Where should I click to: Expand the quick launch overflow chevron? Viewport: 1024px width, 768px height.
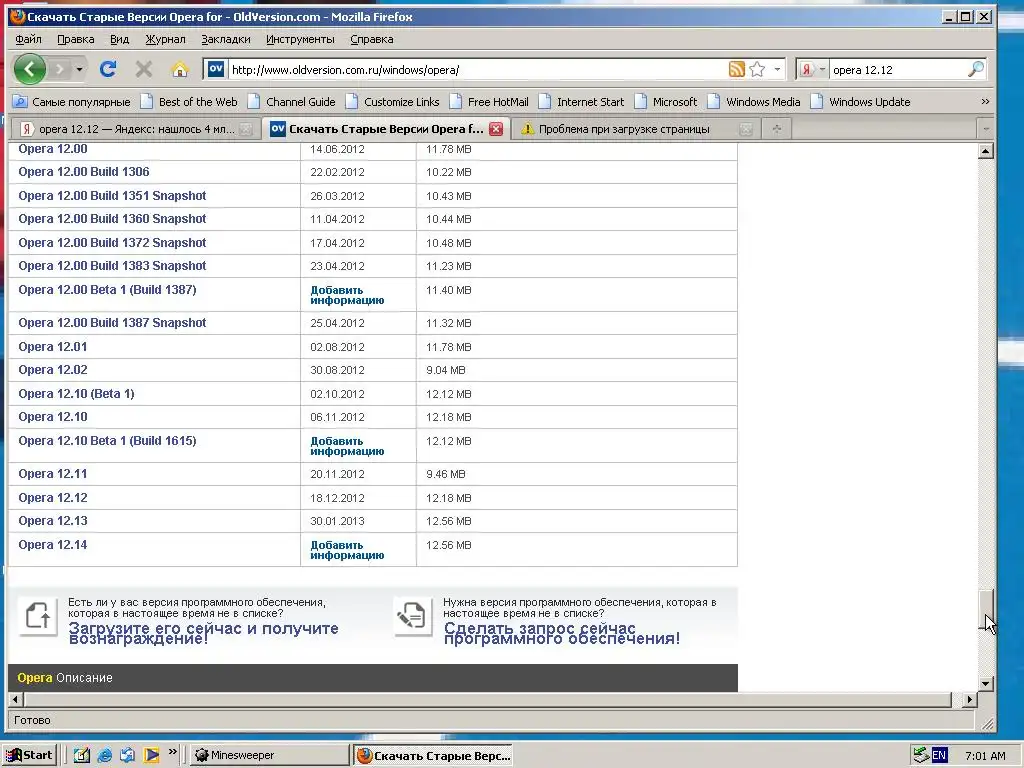click(x=172, y=752)
